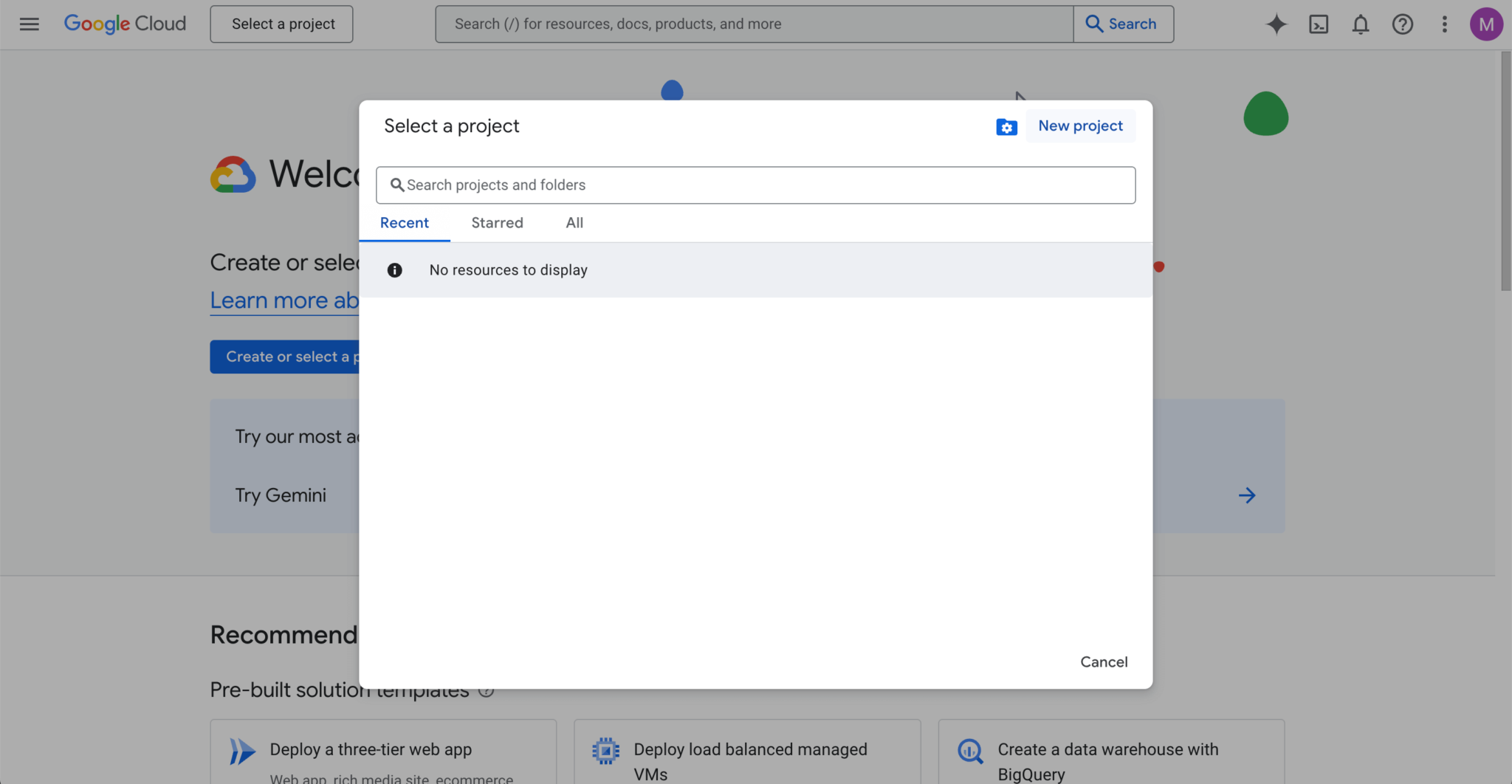Click the manage resources folder gear icon
This screenshot has width=1512, height=784.
(x=1006, y=126)
